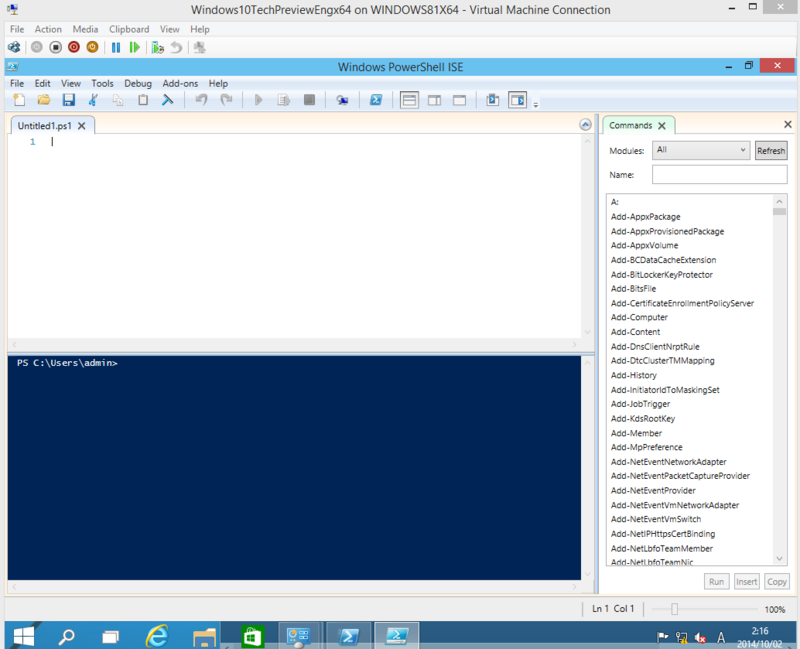Open the VM Connection Clipboard menu
This screenshot has height=649, width=800.
tap(129, 29)
